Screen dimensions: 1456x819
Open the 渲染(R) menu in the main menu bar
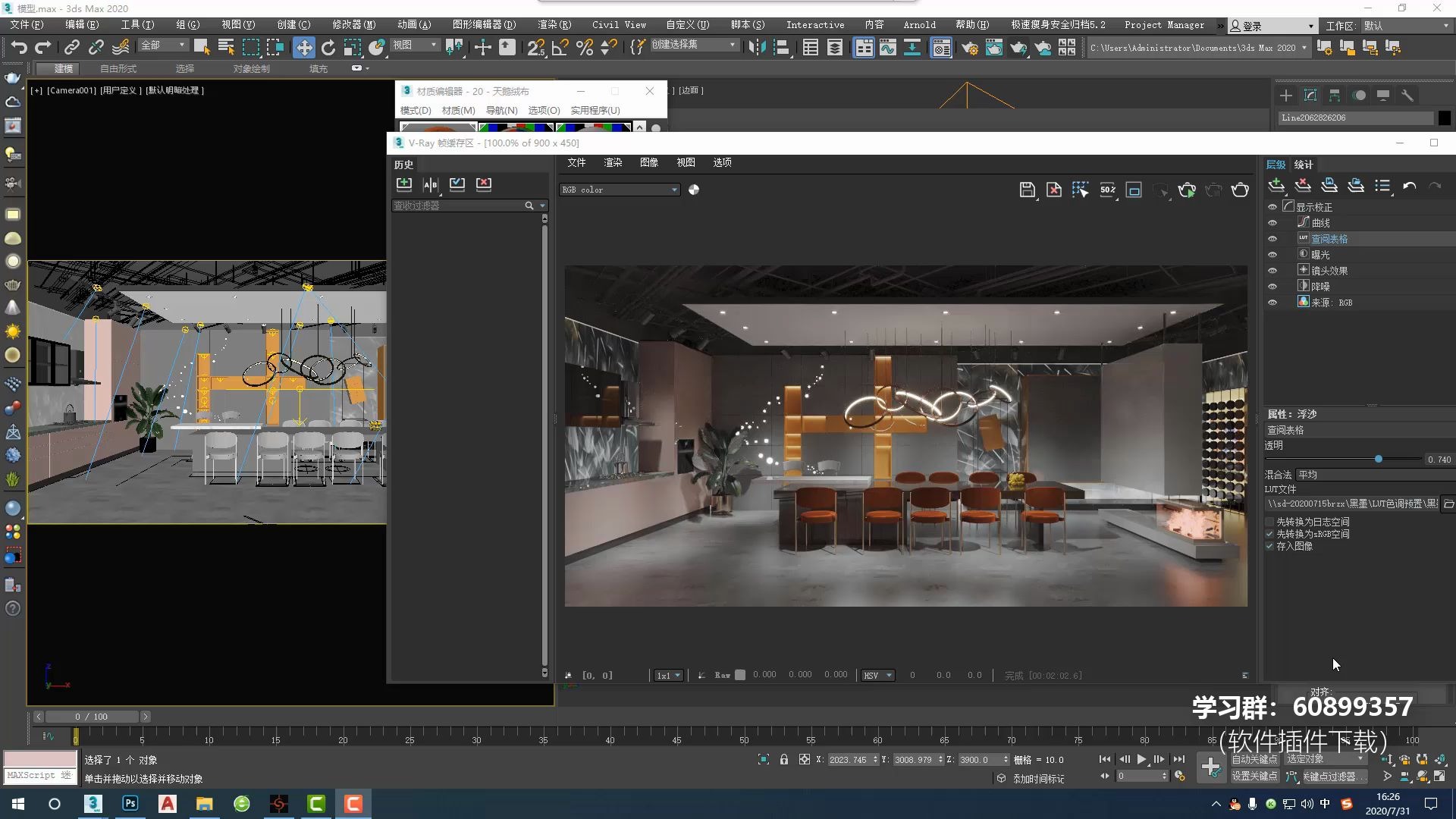[x=554, y=25]
